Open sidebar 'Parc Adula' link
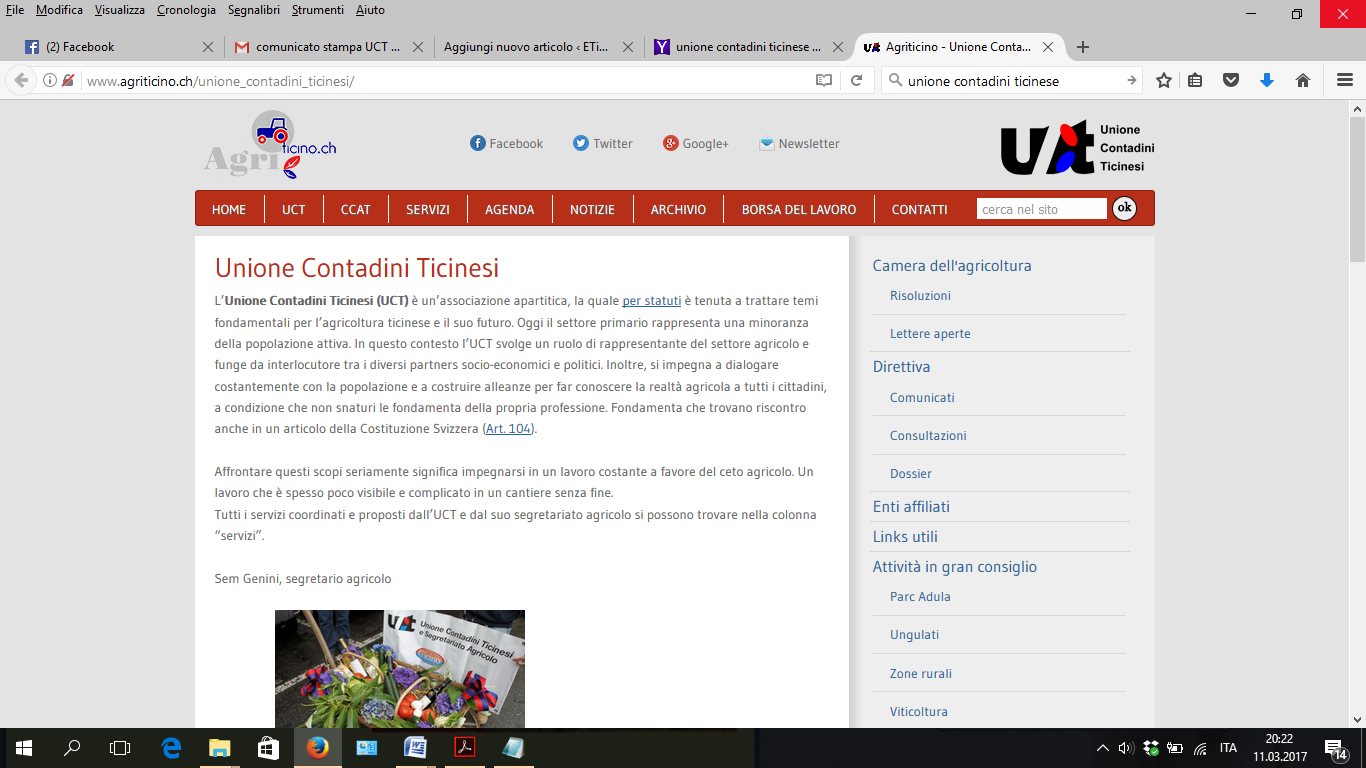1366x768 pixels. 920,597
